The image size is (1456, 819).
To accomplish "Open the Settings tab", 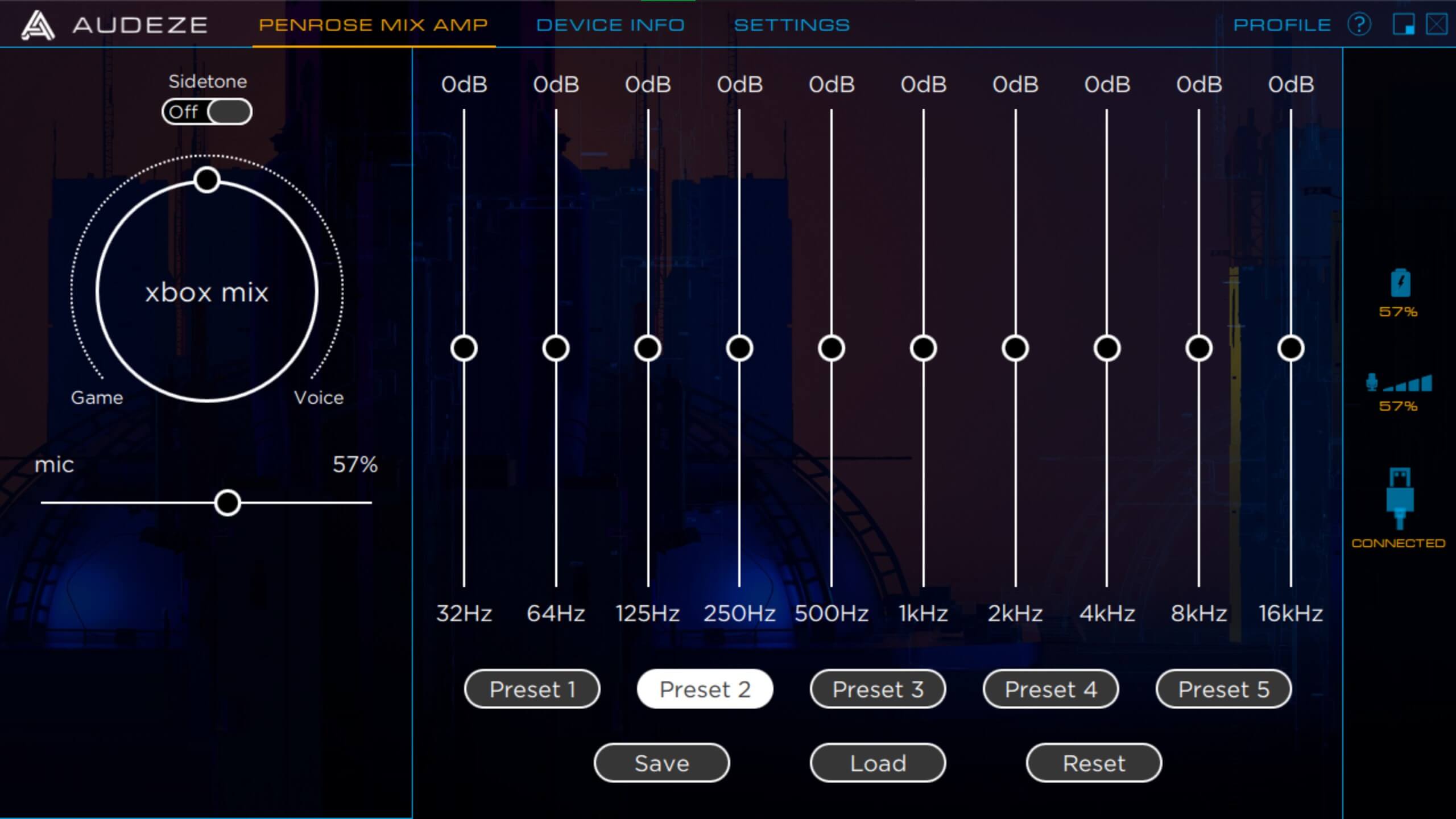I will pos(792,25).
